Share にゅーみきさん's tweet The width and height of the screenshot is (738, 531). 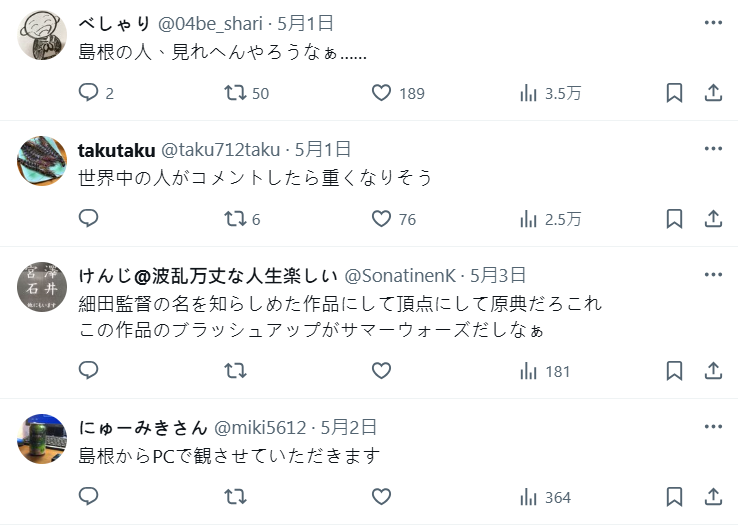(713, 497)
